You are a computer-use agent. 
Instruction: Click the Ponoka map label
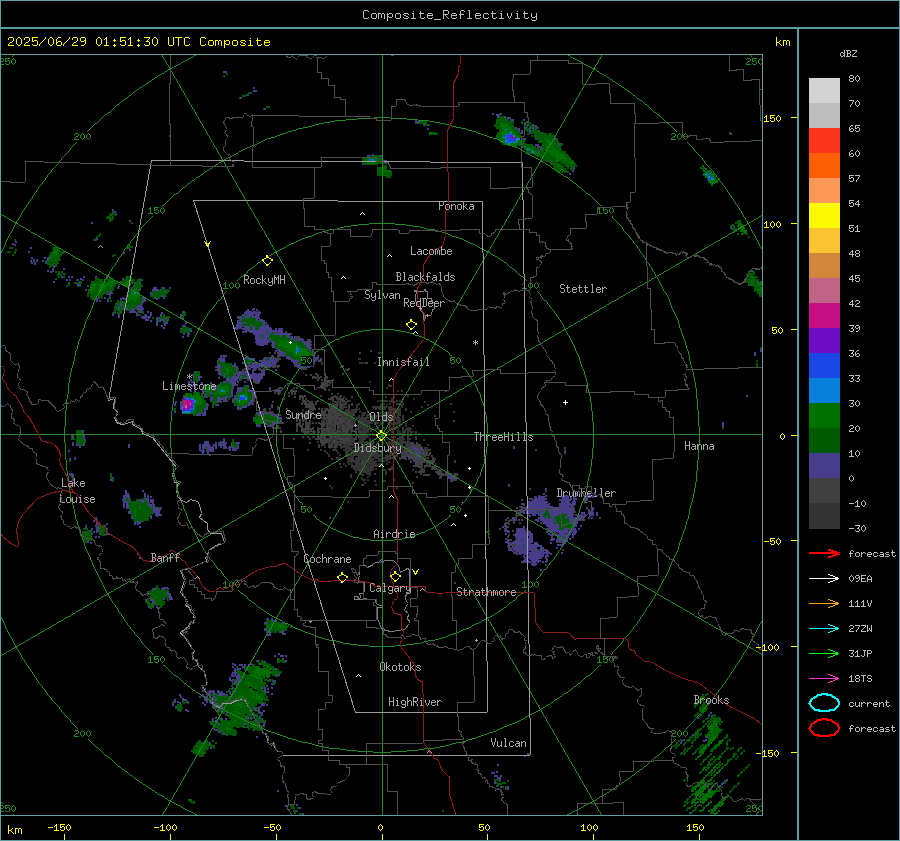click(456, 206)
